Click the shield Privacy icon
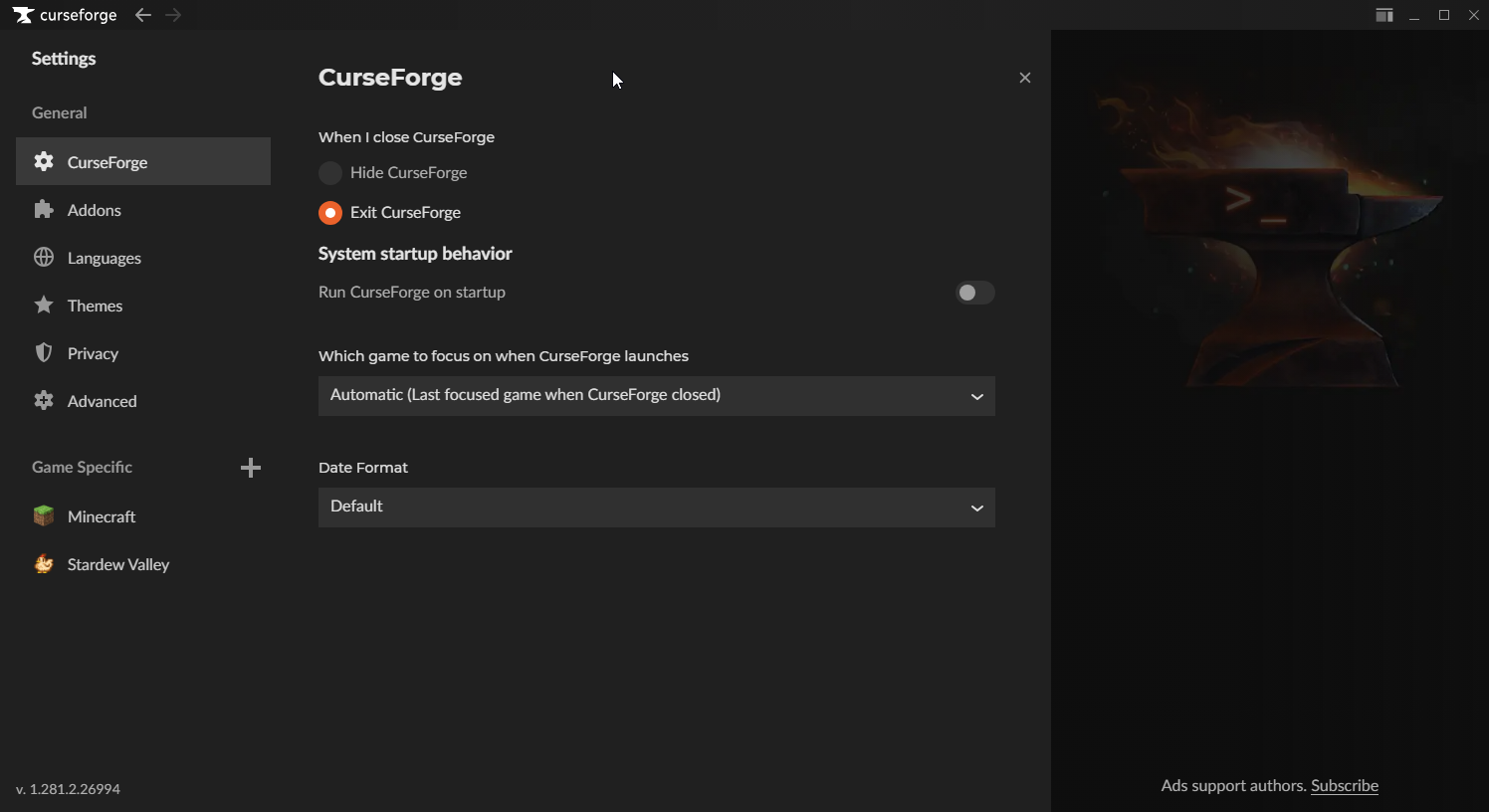1489x812 pixels. (x=44, y=352)
